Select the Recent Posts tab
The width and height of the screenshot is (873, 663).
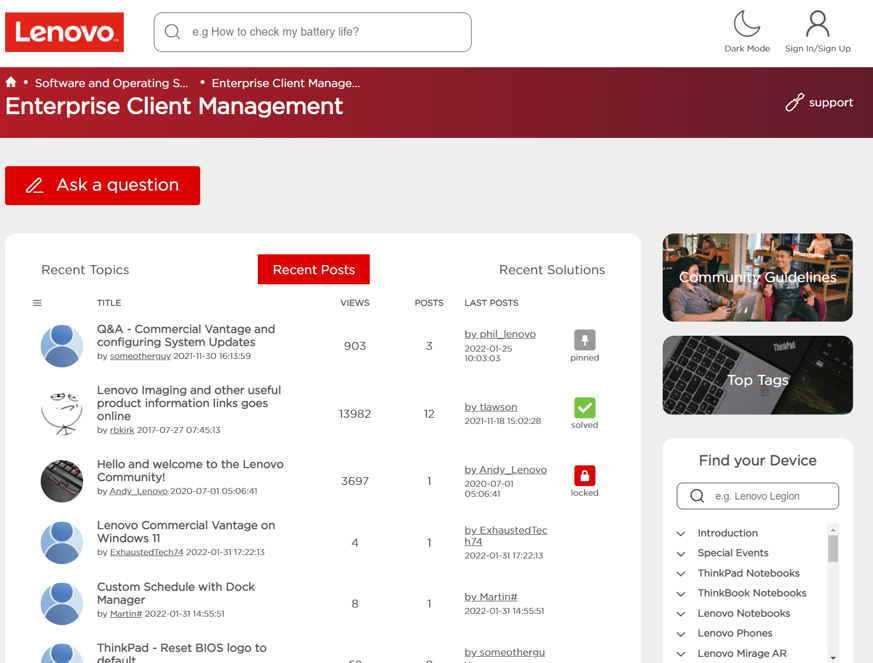[x=313, y=269]
